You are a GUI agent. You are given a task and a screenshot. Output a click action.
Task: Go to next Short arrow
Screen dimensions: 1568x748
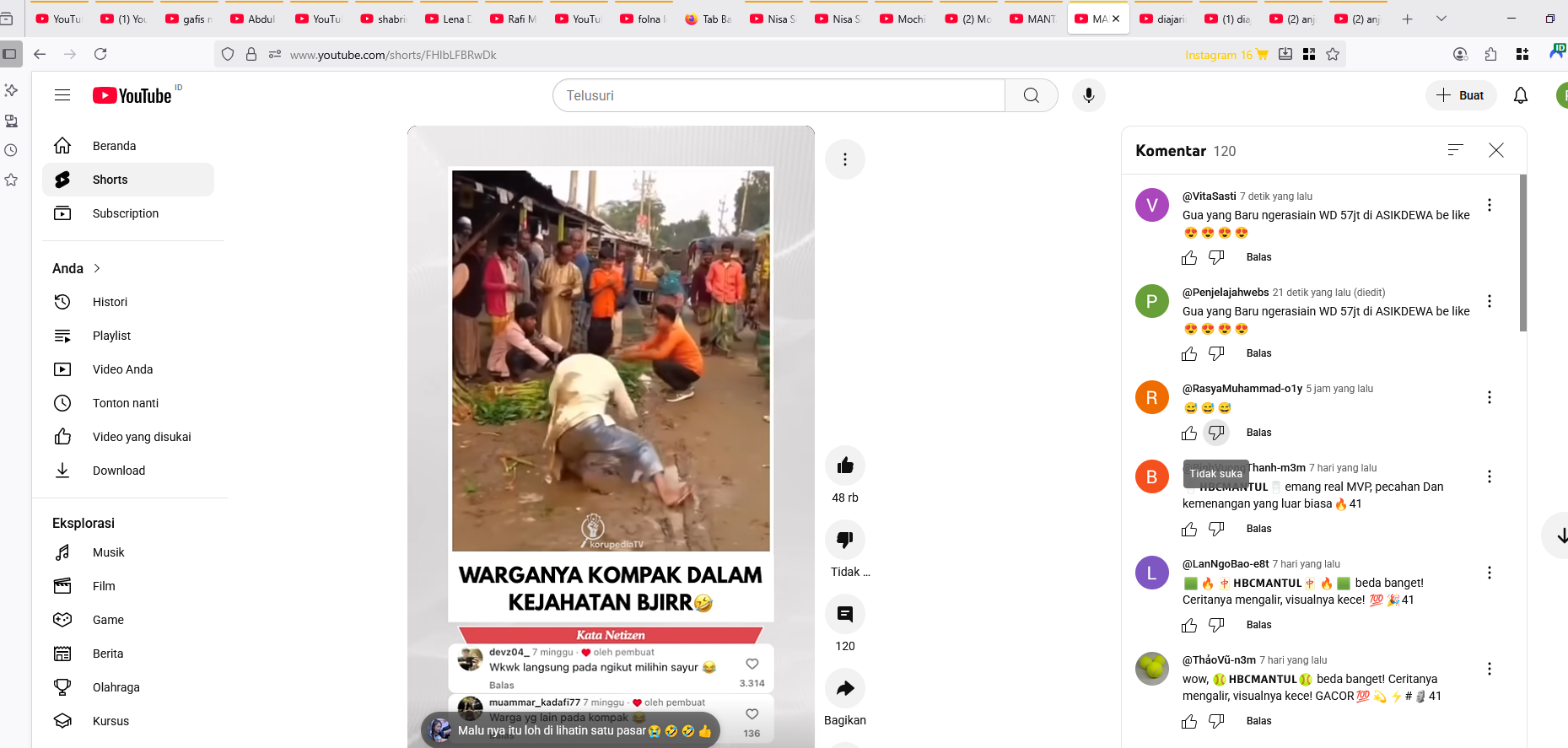[1560, 535]
